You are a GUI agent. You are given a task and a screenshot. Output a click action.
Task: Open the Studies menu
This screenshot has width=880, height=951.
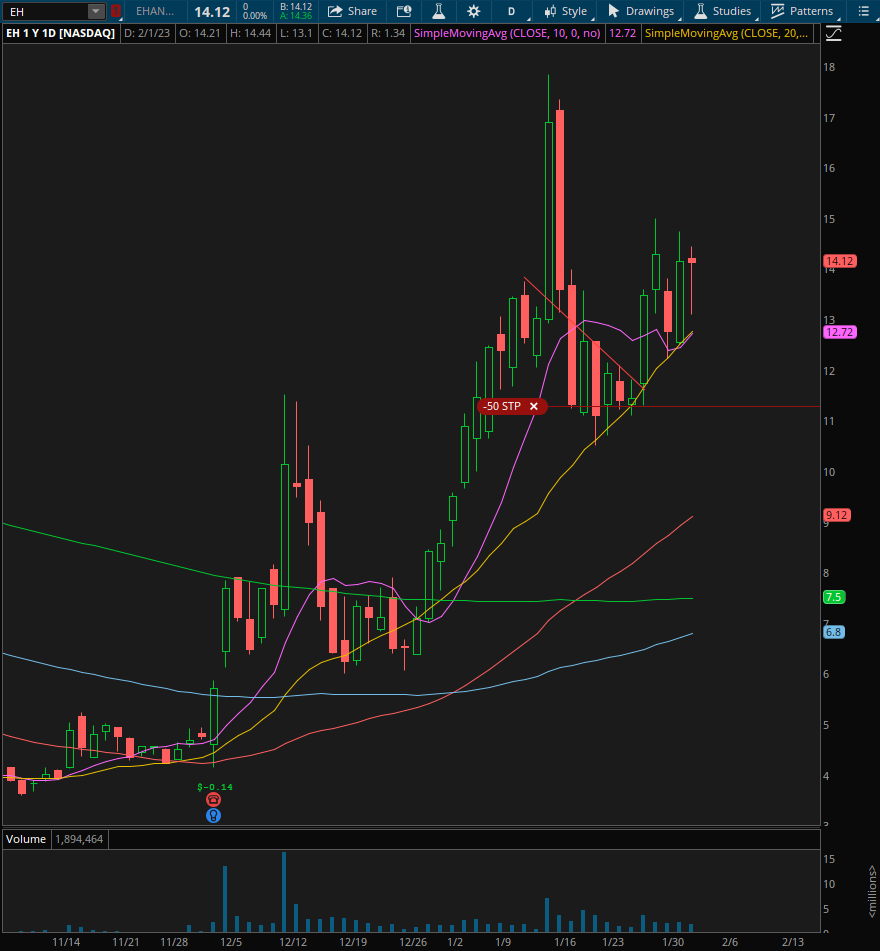tap(723, 11)
